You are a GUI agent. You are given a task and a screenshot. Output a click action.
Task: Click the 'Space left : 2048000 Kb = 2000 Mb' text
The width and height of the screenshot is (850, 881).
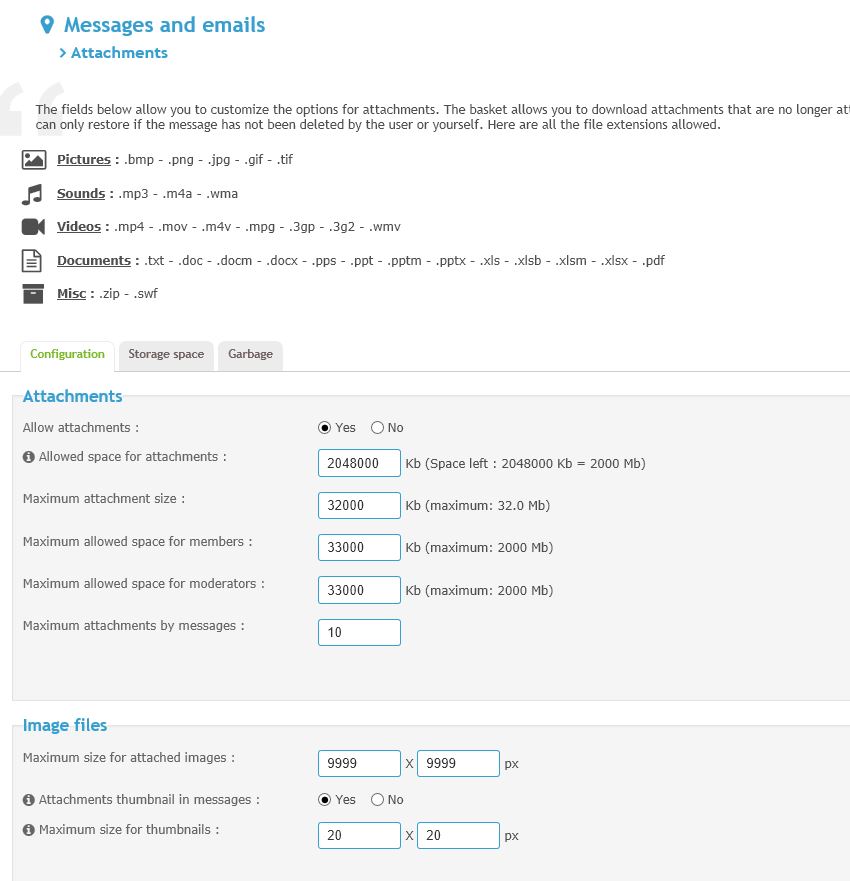point(535,464)
